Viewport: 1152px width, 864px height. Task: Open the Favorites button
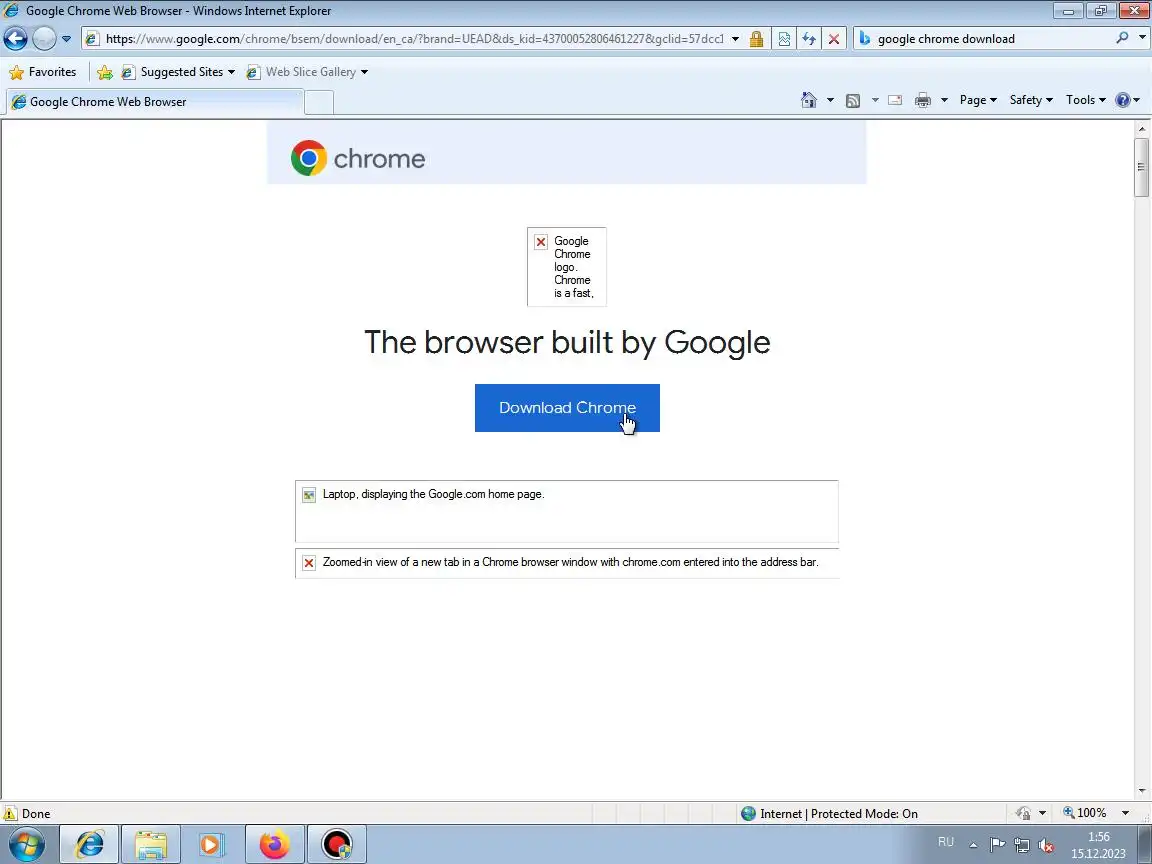[43, 72]
